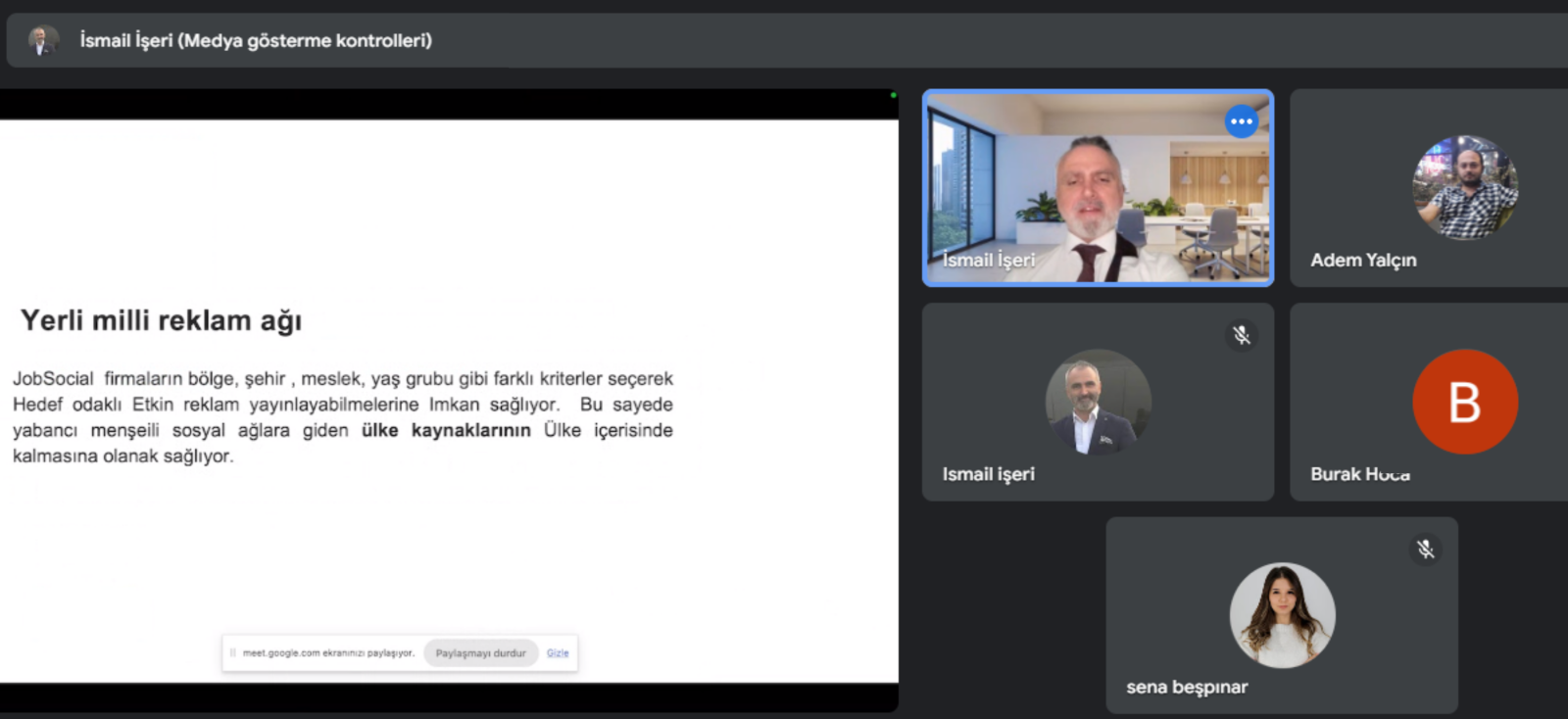
Task: Click the "İsmail İşeri (Medya gösterme kontrolleri)" title
Action: click(256, 40)
